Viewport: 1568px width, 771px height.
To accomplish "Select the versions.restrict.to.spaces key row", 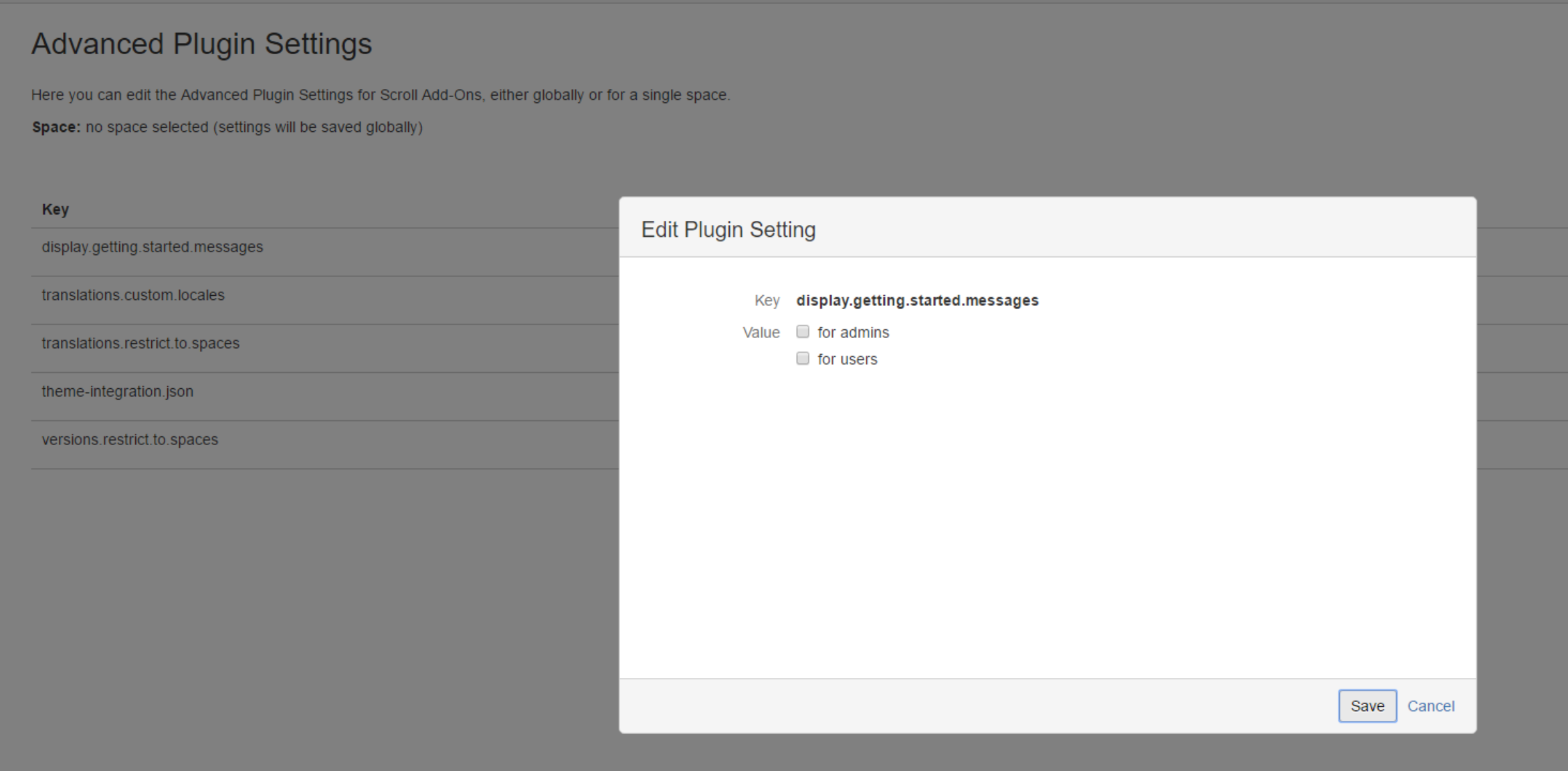I will [x=130, y=440].
